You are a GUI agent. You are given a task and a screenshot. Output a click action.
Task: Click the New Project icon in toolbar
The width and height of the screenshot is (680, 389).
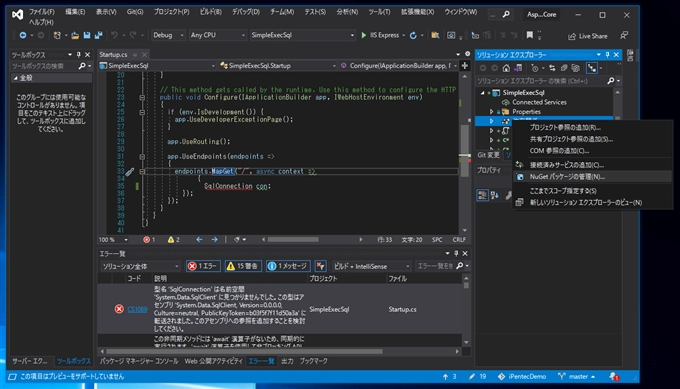(57, 35)
